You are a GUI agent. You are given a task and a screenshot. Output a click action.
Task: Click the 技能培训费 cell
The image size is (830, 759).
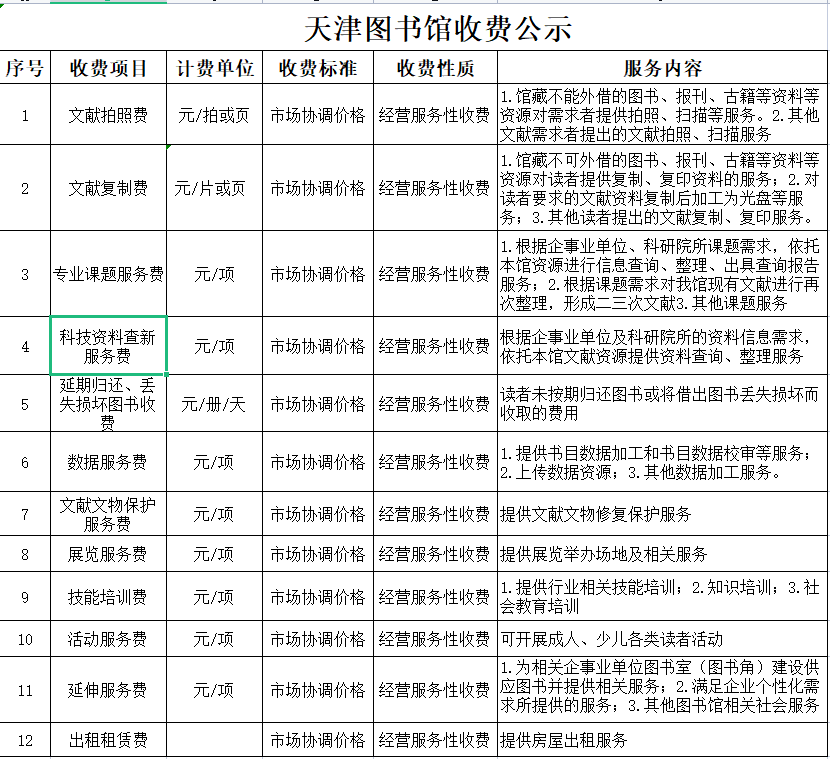point(108,597)
